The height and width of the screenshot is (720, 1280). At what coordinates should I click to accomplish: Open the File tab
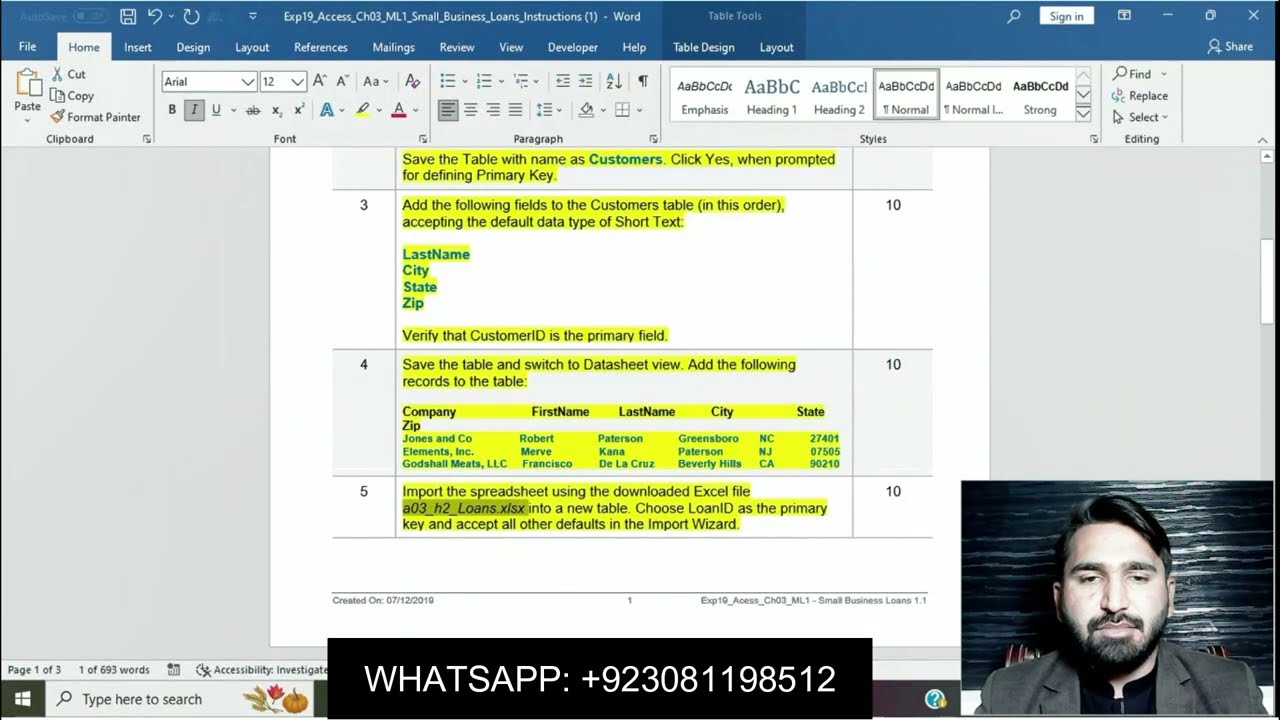pos(27,47)
